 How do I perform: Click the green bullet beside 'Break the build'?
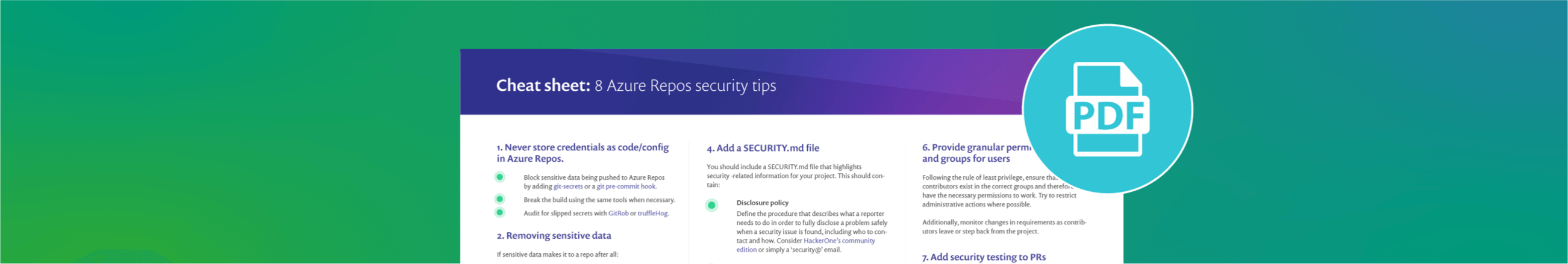[500, 199]
